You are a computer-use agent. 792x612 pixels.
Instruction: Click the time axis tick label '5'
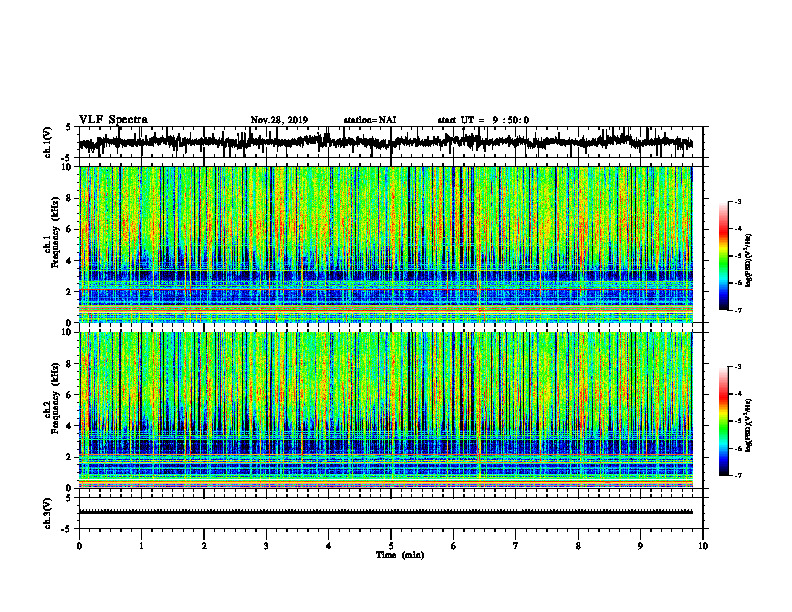(391, 546)
